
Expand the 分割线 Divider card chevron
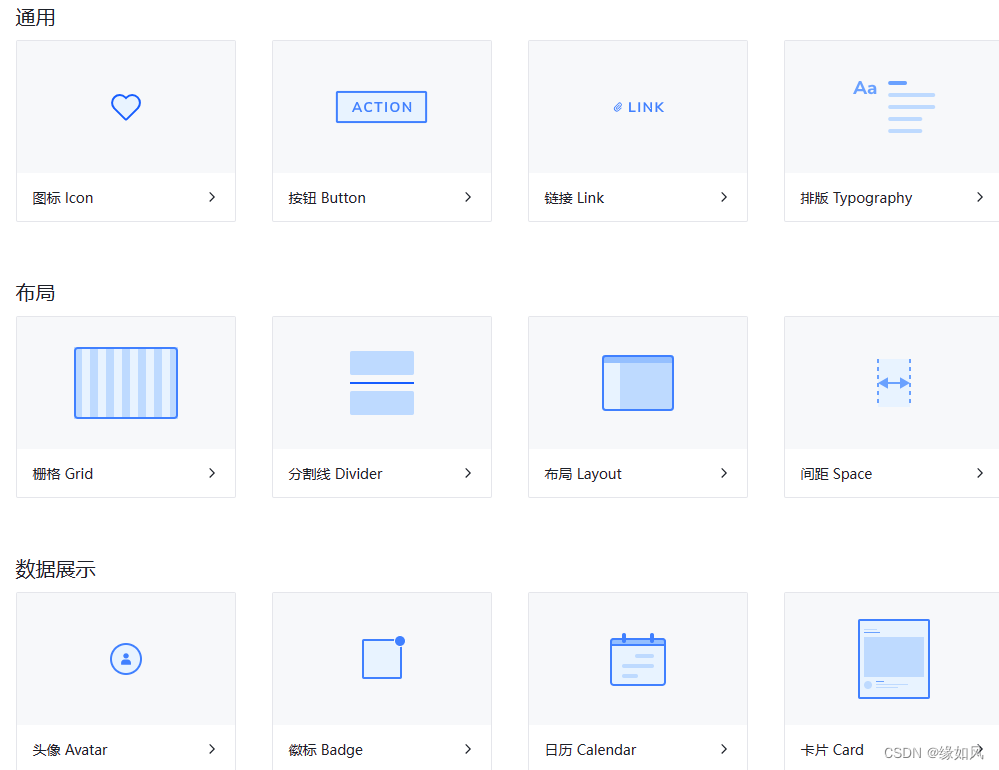[x=468, y=473]
